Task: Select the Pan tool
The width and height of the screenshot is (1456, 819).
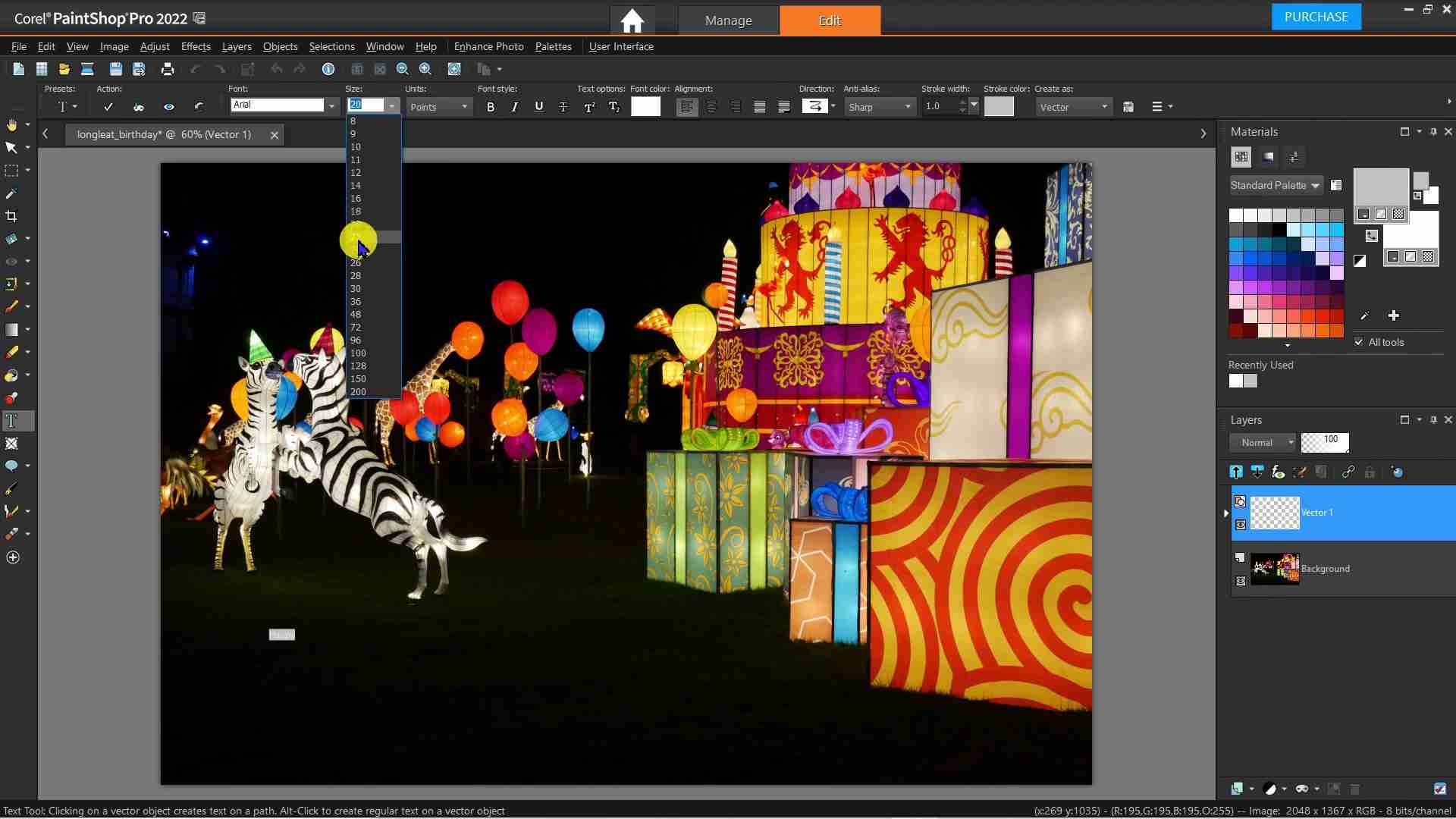Action: pos(11,124)
